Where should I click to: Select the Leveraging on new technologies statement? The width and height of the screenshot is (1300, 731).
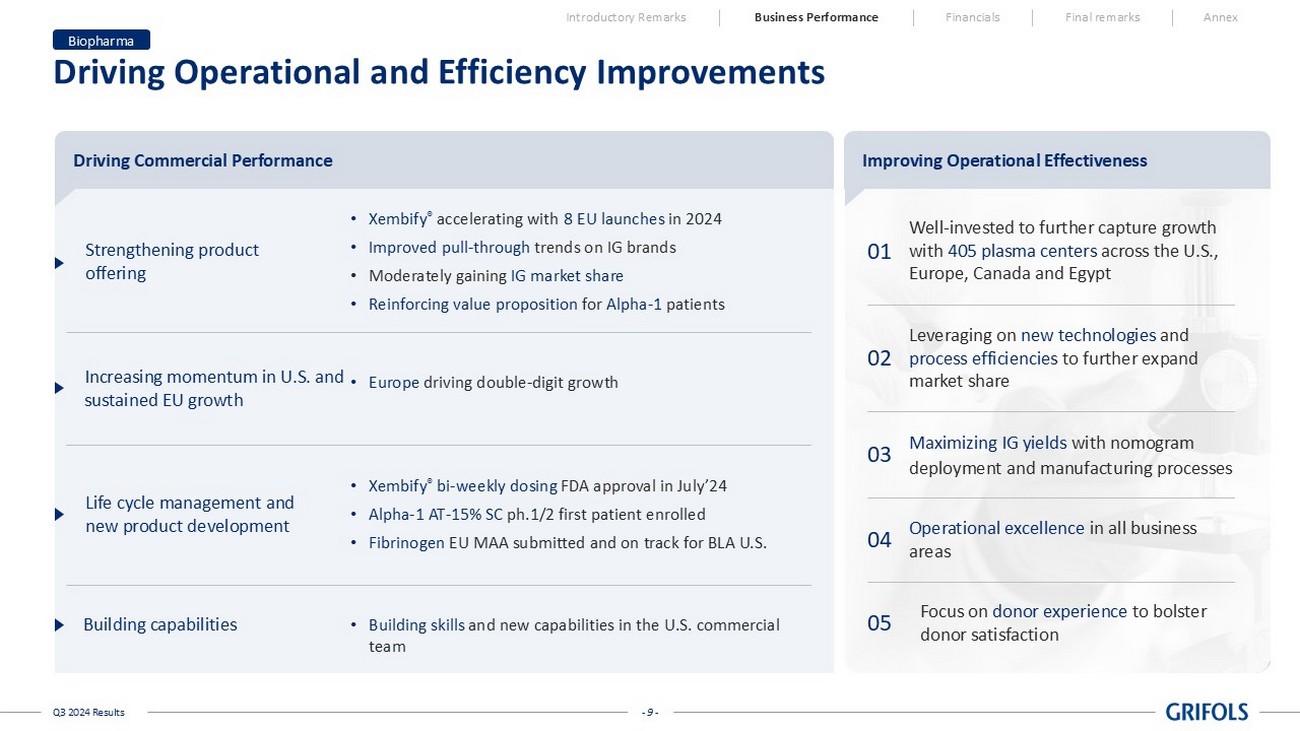coord(1054,358)
